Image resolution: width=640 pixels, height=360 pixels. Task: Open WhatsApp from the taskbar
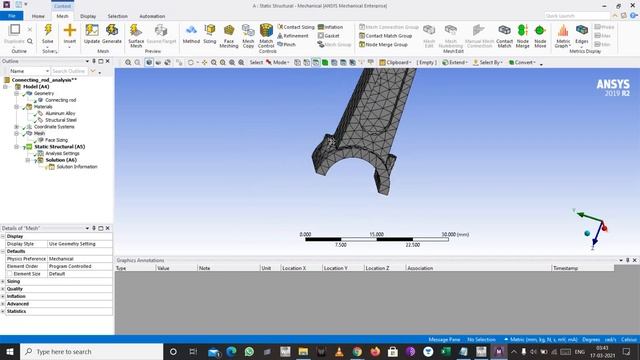pos(249,351)
